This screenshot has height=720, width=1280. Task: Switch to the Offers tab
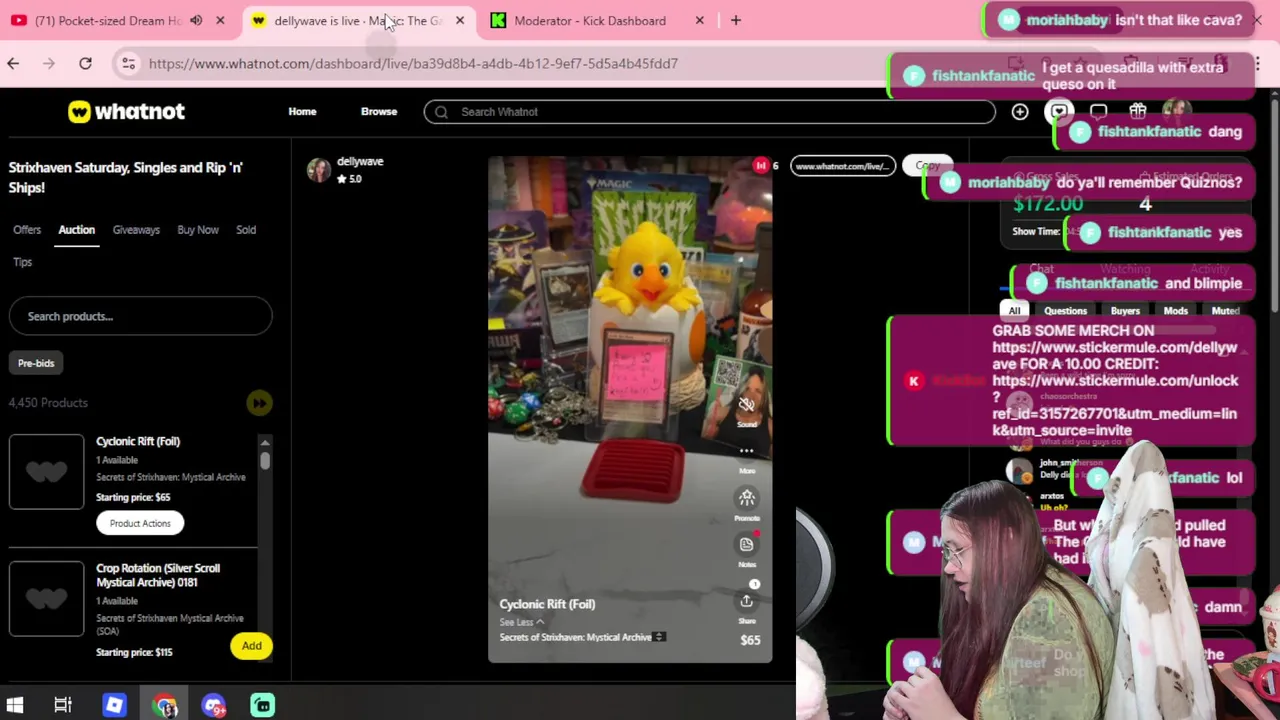[27, 230]
